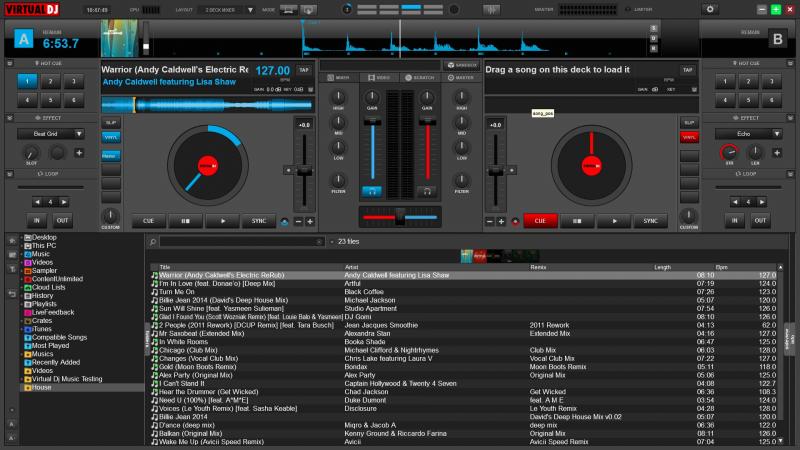The image size is (800, 450).
Task: Click deck A album art thumbnail
Action: coord(119,38)
